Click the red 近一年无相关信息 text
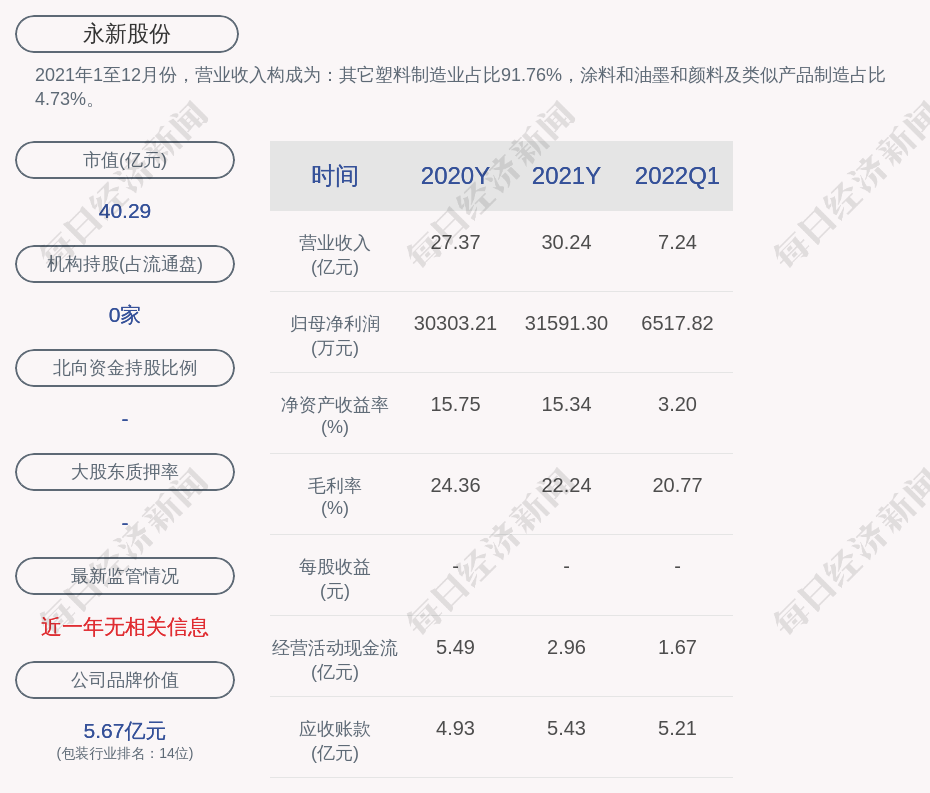 pos(125,627)
